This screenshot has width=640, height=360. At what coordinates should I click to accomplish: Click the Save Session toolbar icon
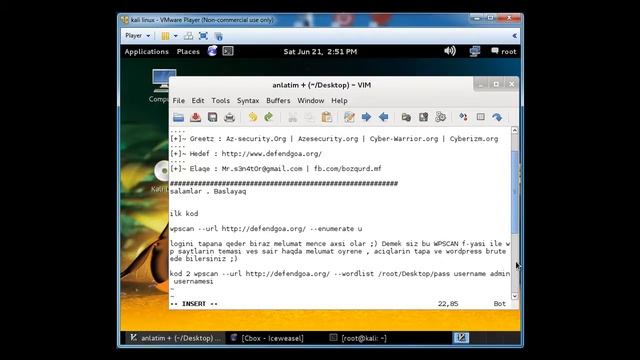click(x=423, y=118)
